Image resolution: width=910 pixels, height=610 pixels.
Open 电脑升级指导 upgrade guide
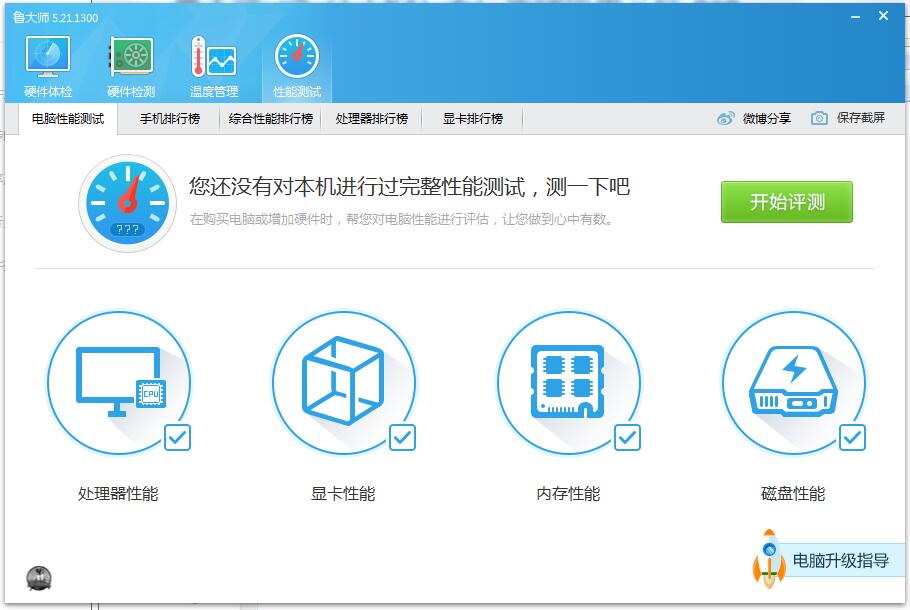[840, 561]
